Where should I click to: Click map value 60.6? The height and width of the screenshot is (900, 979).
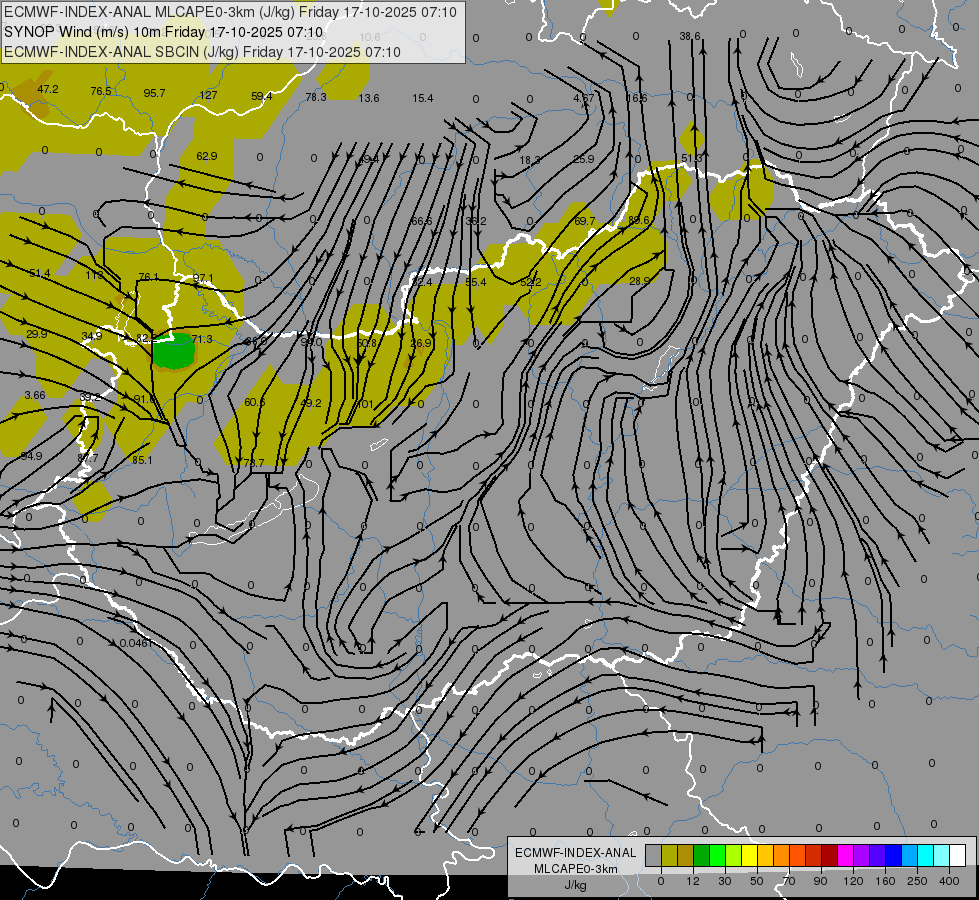(x=255, y=402)
